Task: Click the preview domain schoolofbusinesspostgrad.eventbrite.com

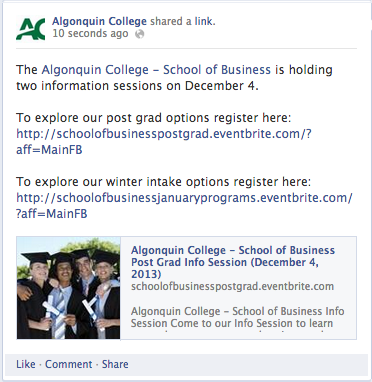Action: click(x=232, y=286)
